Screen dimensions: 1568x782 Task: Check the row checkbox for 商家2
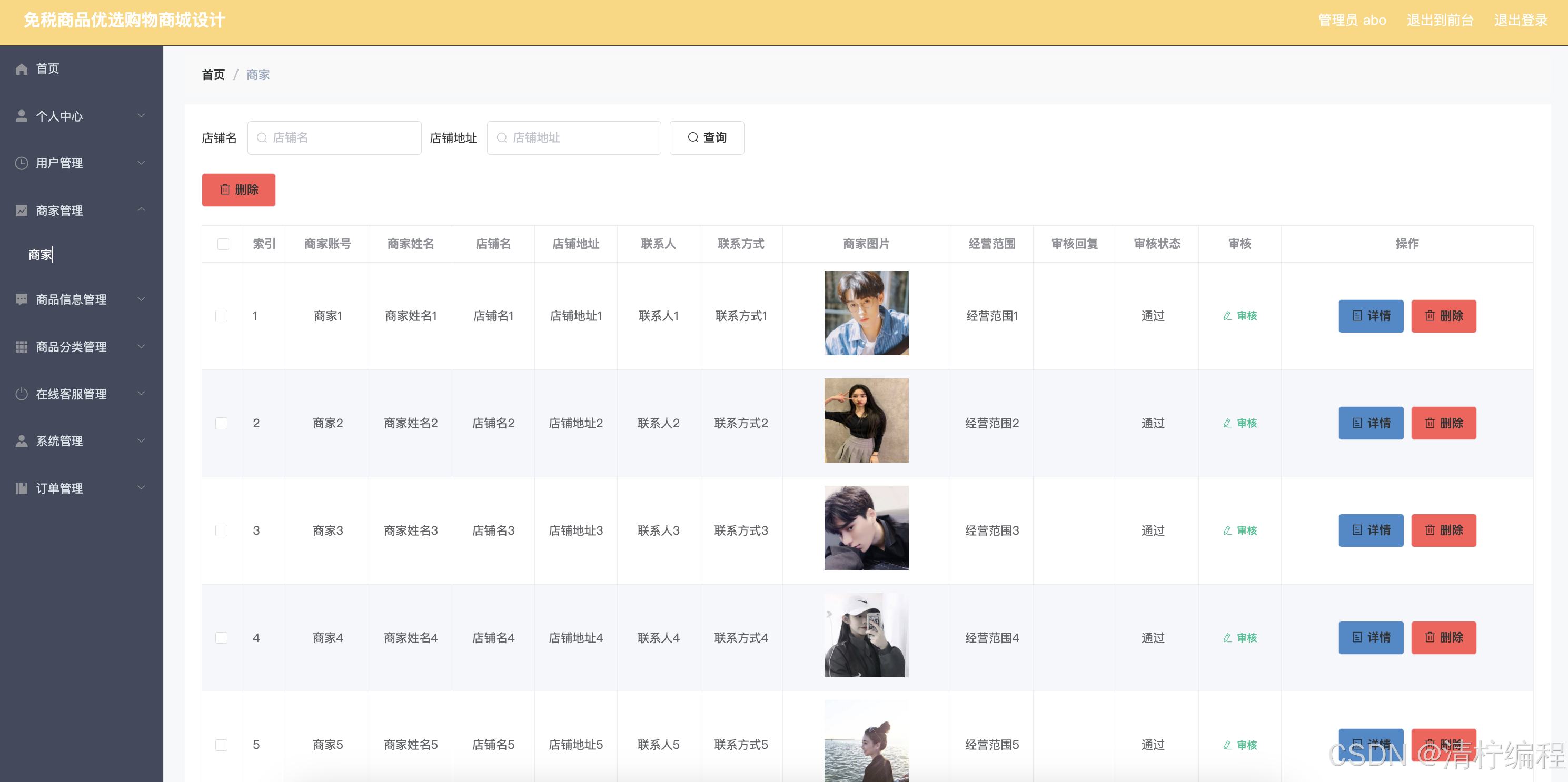222,423
